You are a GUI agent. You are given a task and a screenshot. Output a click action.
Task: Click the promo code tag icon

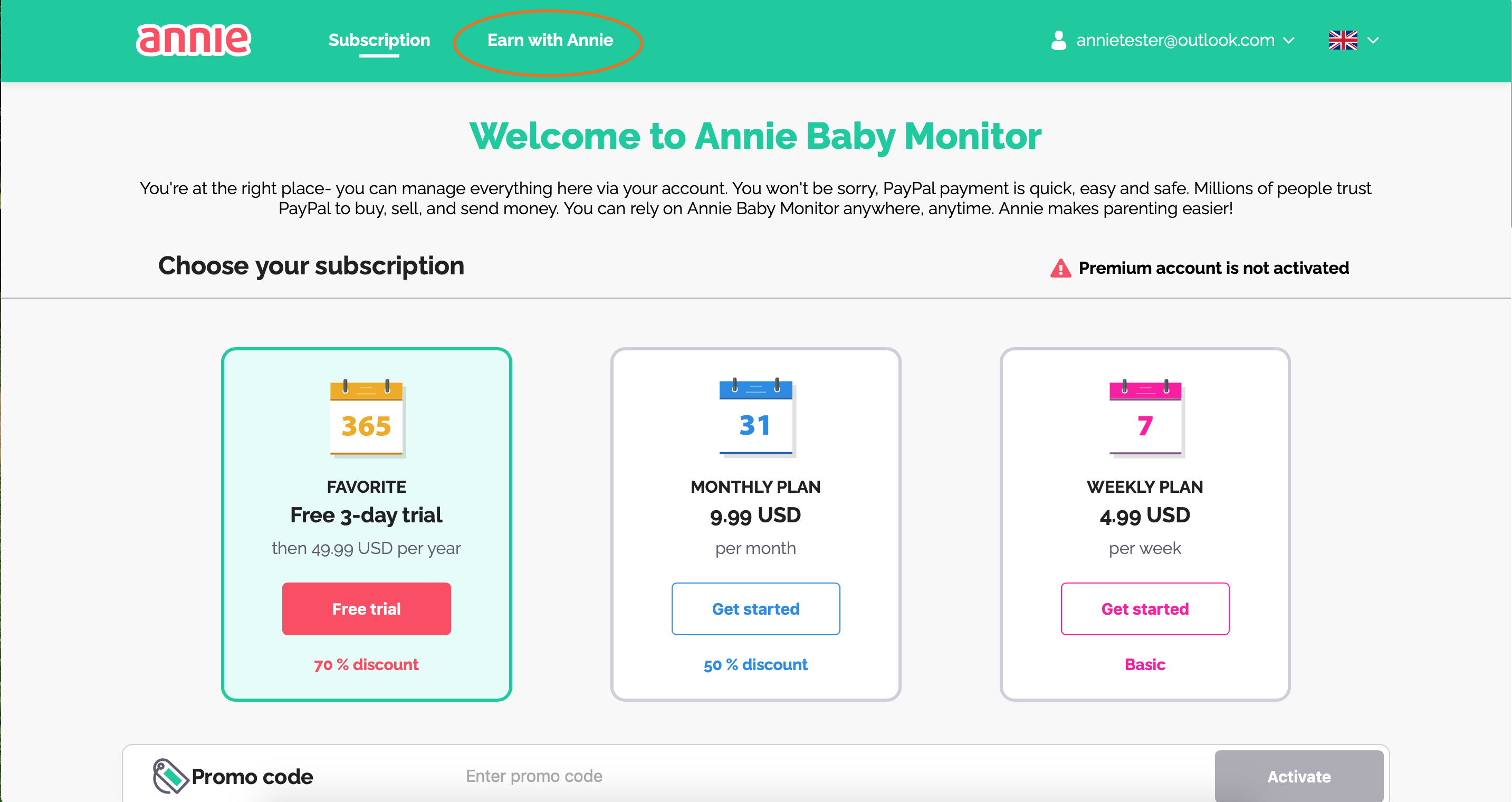169,776
